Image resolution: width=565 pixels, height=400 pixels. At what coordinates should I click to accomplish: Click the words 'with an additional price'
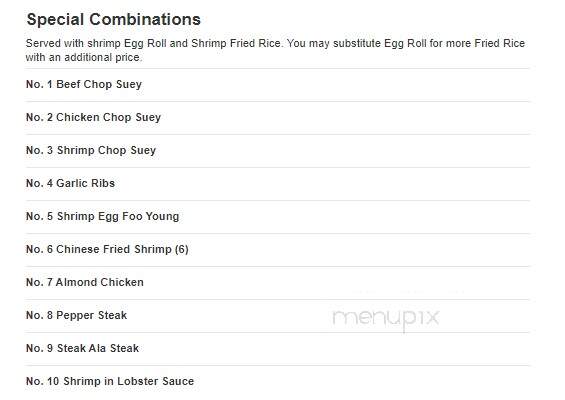pos(83,57)
